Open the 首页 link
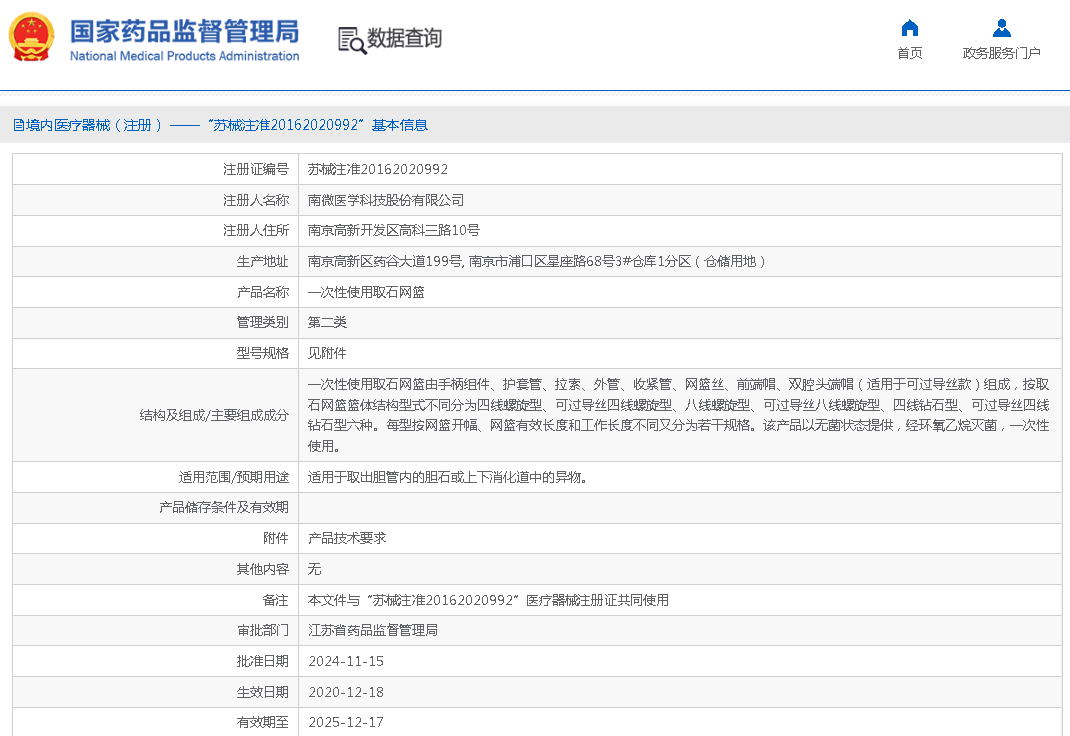 tap(910, 53)
